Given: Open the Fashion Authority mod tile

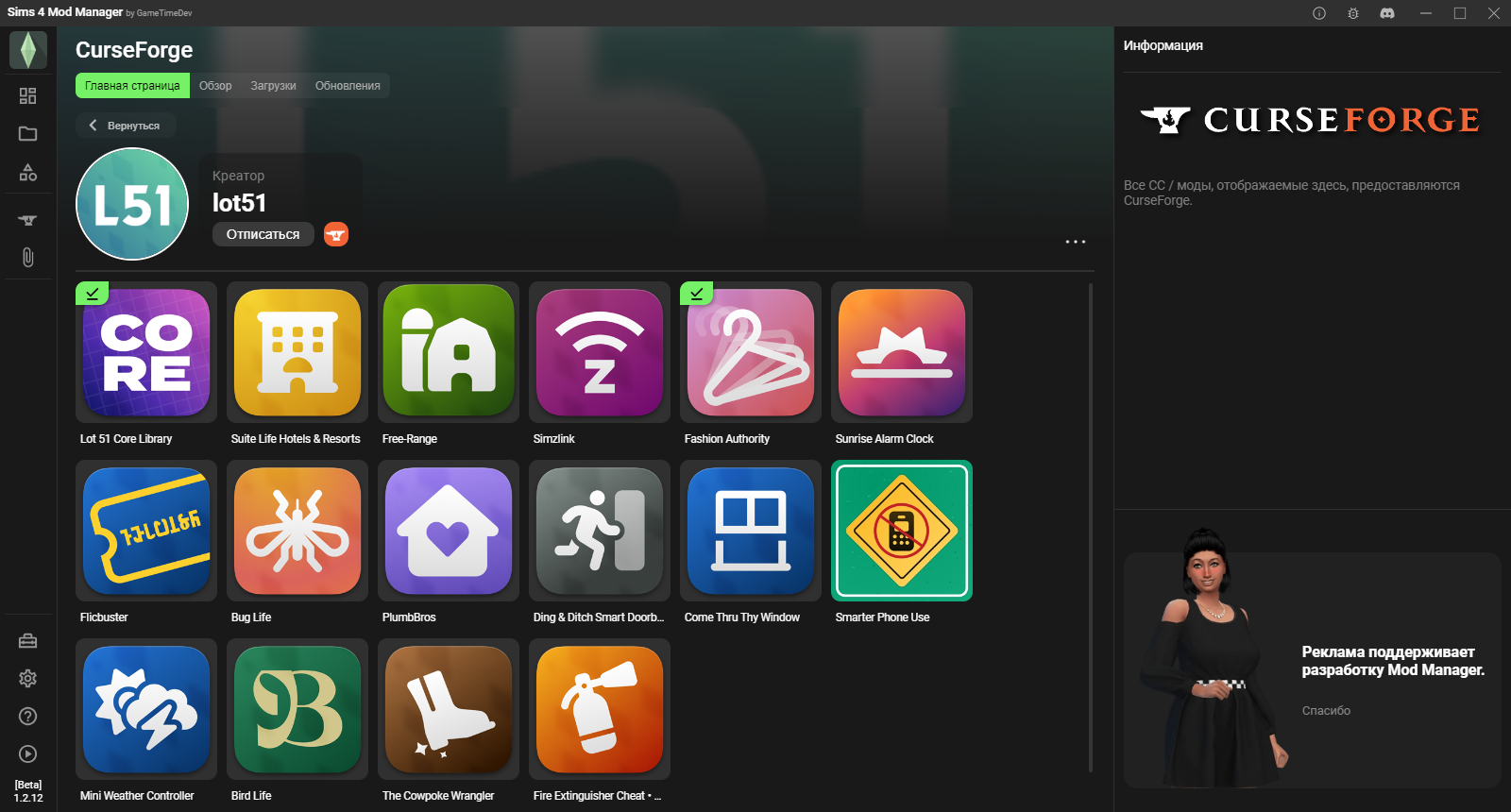Looking at the screenshot, I should pyautogui.click(x=751, y=352).
